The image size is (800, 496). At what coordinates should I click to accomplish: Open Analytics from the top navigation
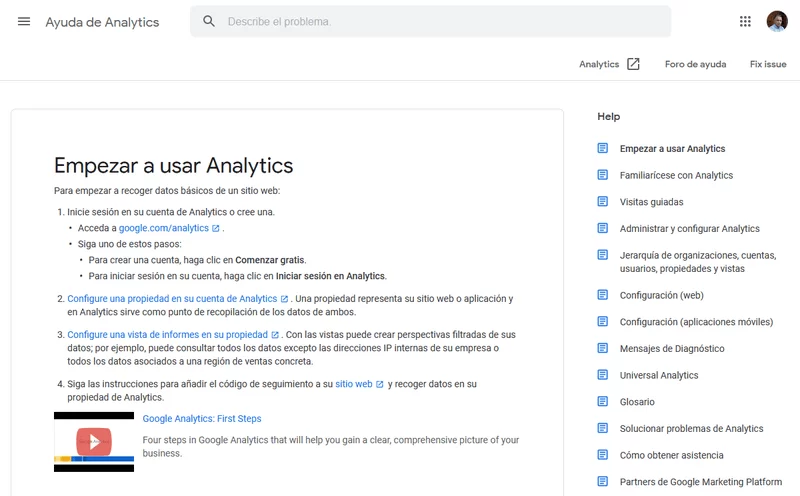point(599,64)
